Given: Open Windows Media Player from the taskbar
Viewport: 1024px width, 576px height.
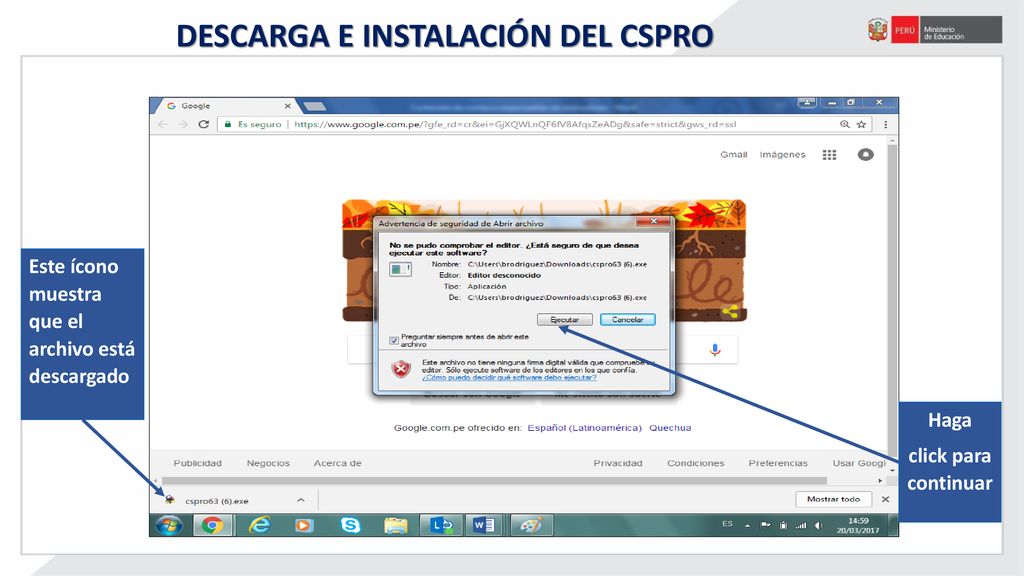Looking at the screenshot, I should [304, 525].
